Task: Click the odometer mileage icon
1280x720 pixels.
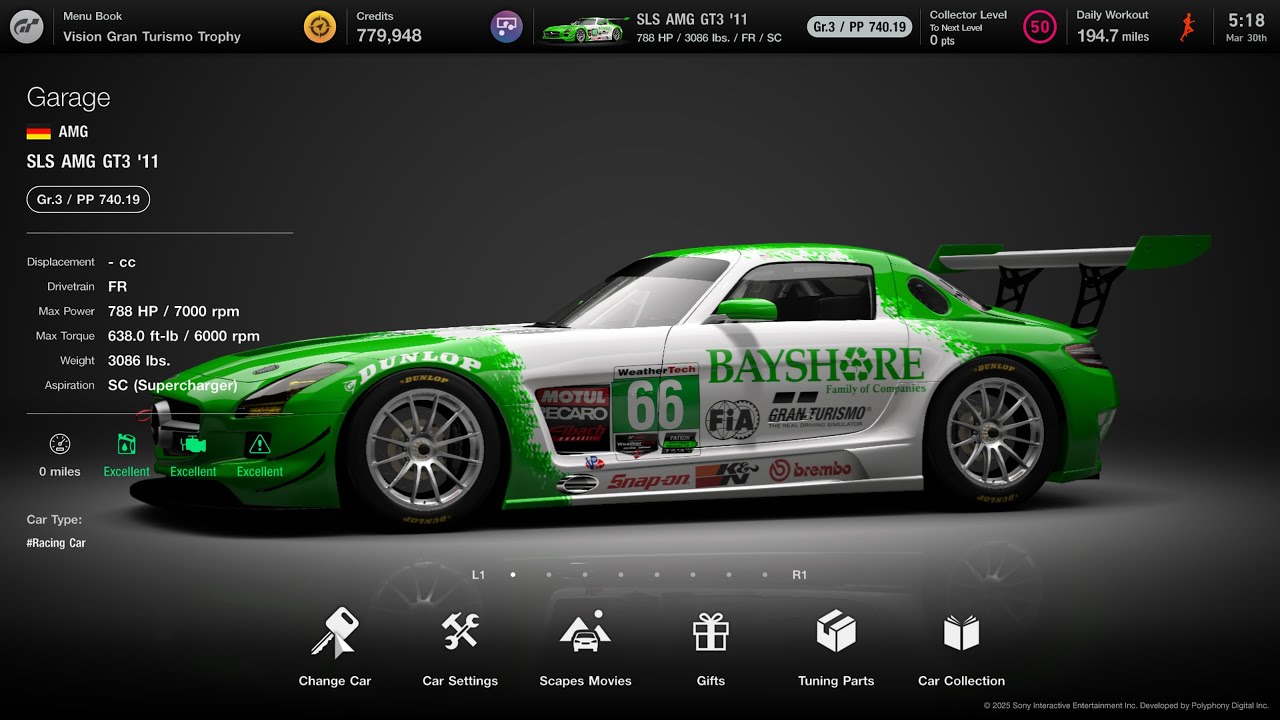Action: pos(60,444)
